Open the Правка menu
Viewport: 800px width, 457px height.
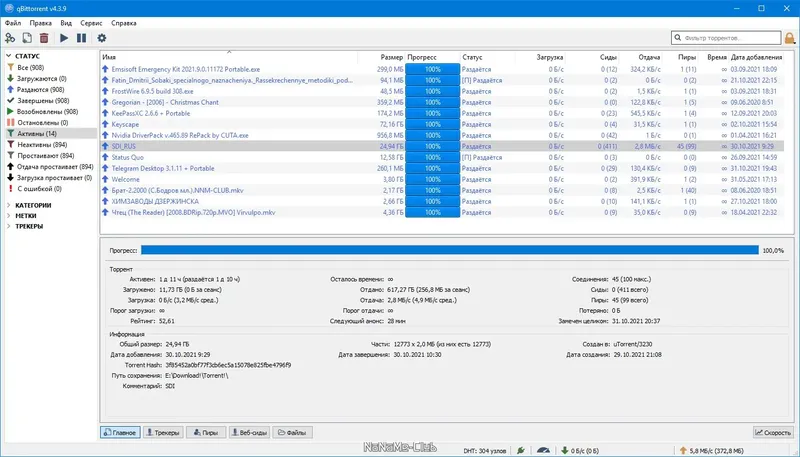(x=40, y=23)
